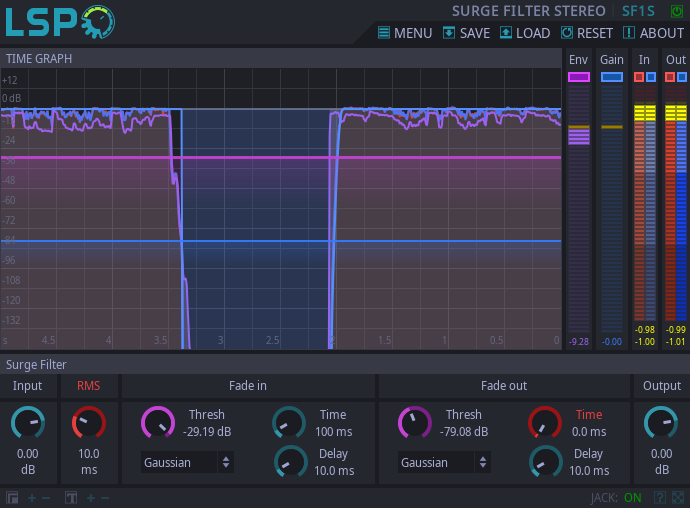Click the Fade out Thresh knob
The width and height of the screenshot is (690, 508).
pos(415,423)
